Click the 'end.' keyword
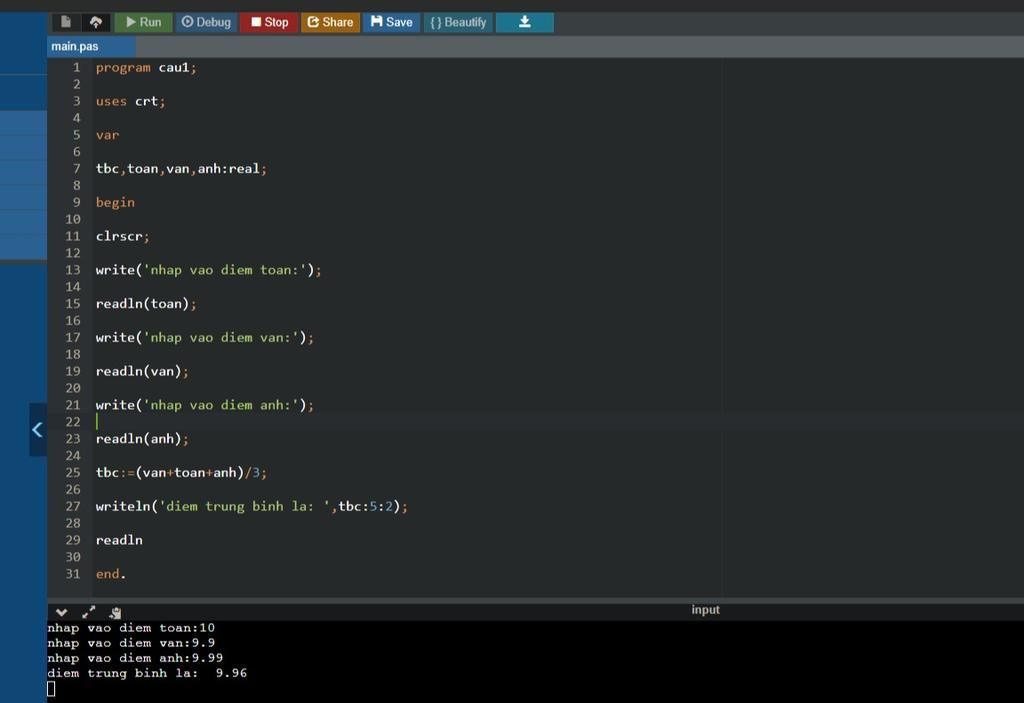 [110, 574]
